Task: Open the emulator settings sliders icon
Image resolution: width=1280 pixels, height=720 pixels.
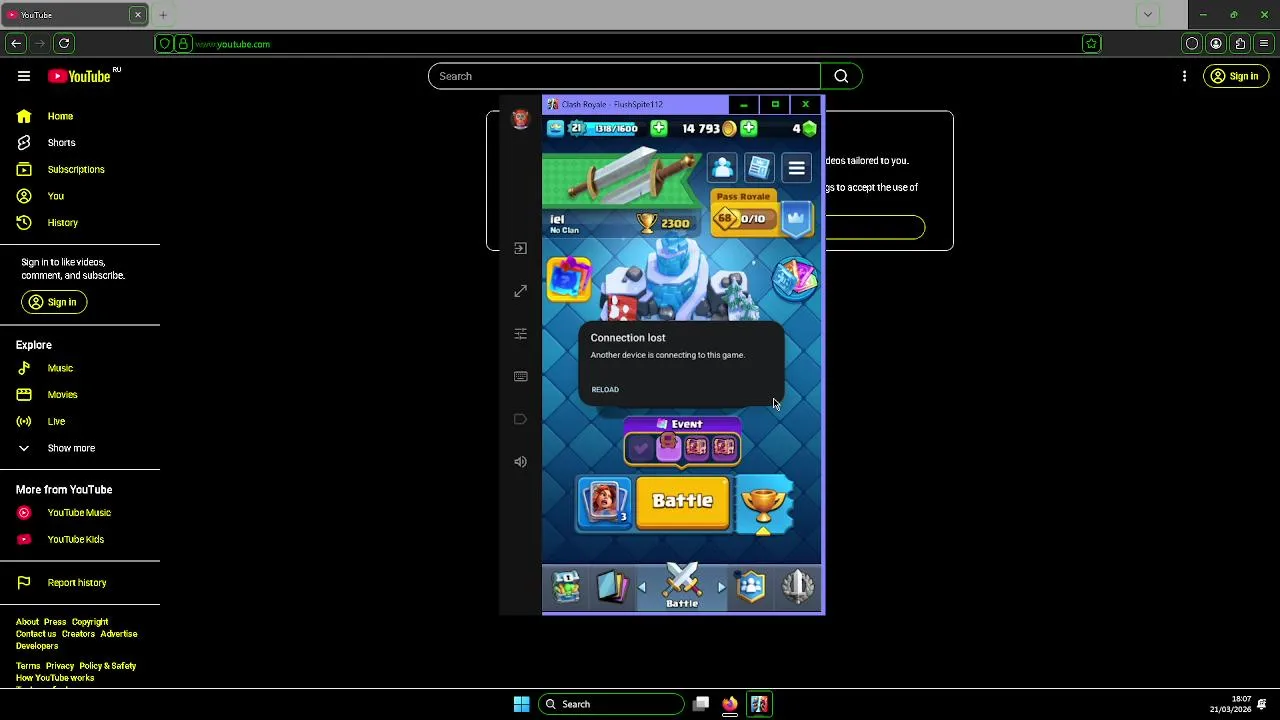Action: (520, 334)
